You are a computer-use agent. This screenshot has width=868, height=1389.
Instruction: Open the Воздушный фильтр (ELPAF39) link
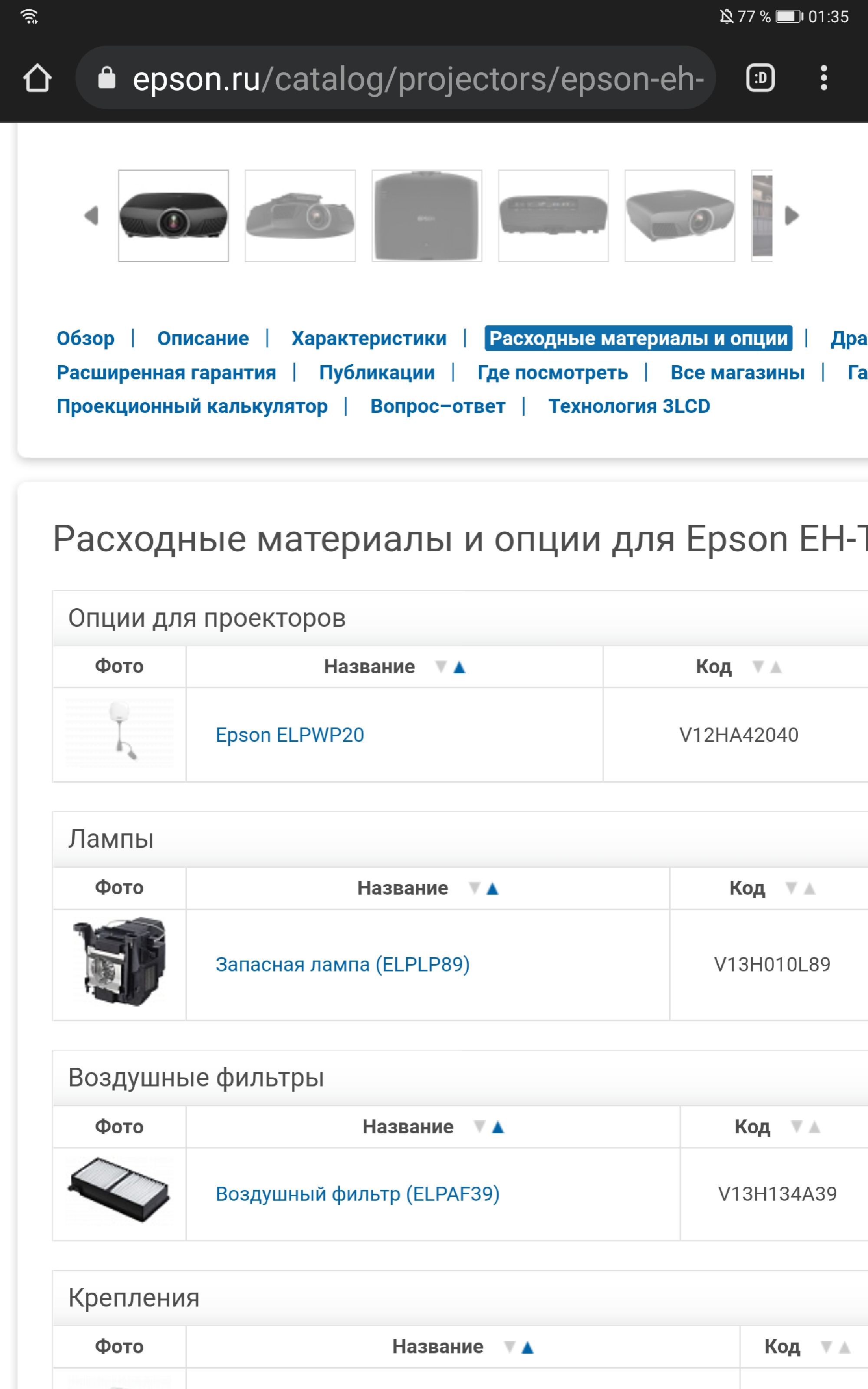click(x=357, y=1195)
